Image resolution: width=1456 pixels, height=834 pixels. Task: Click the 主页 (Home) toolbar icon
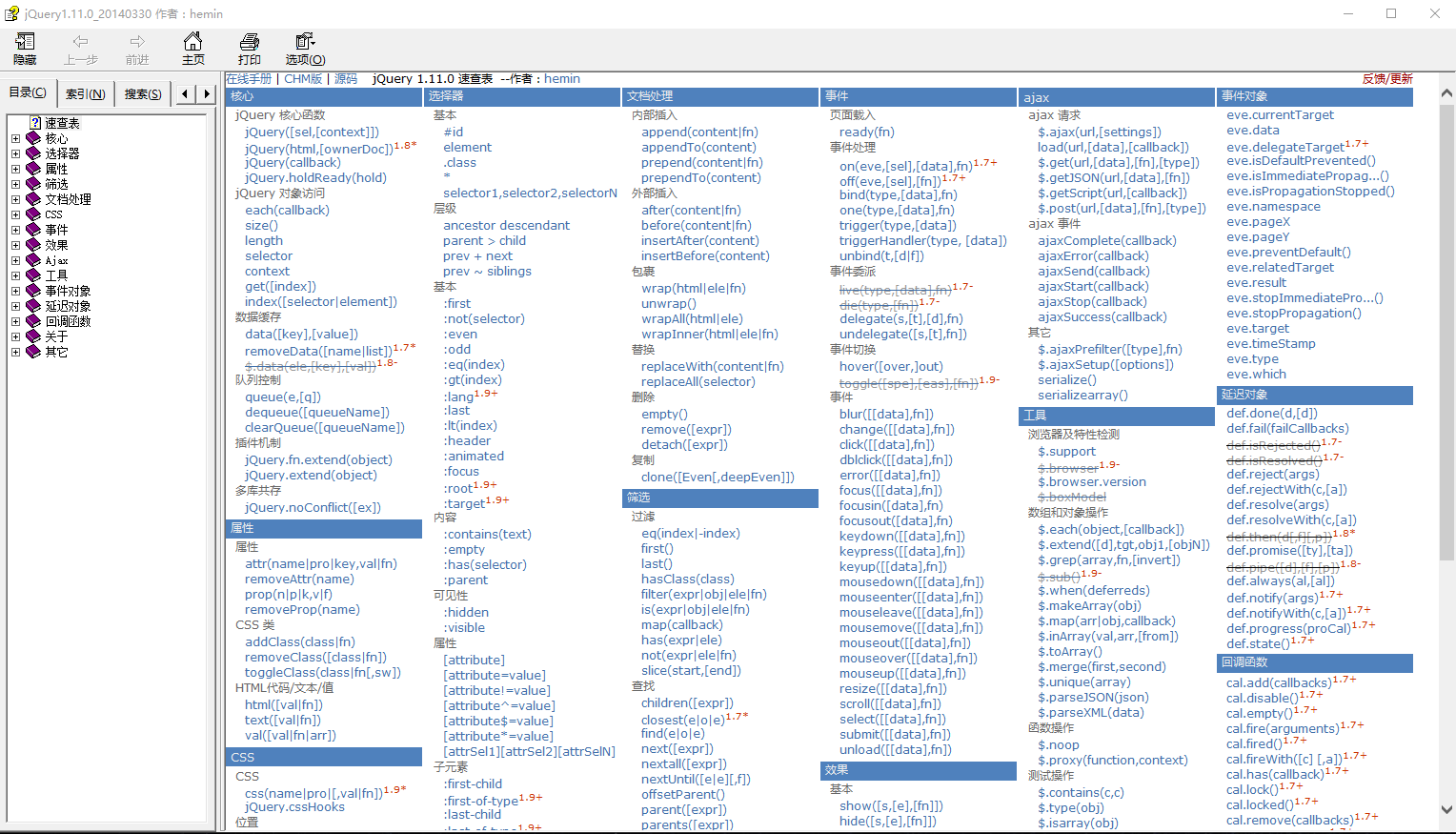[193, 42]
